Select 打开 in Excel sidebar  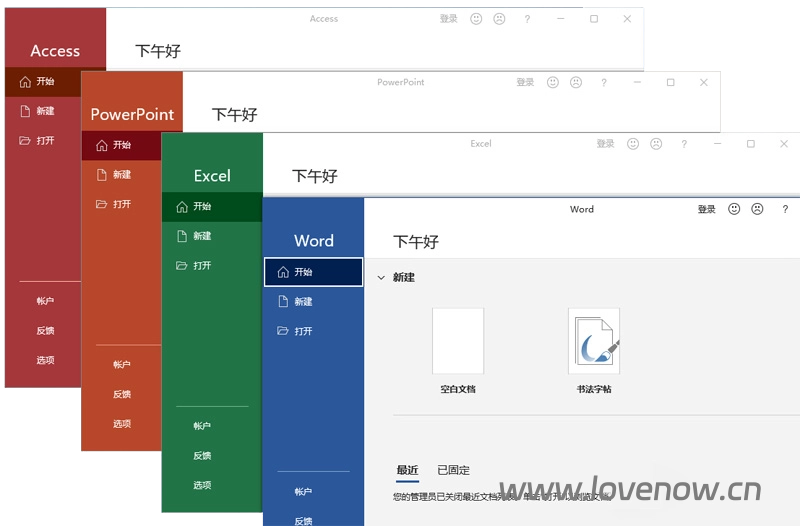pyautogui.click(x=212, y=265)
